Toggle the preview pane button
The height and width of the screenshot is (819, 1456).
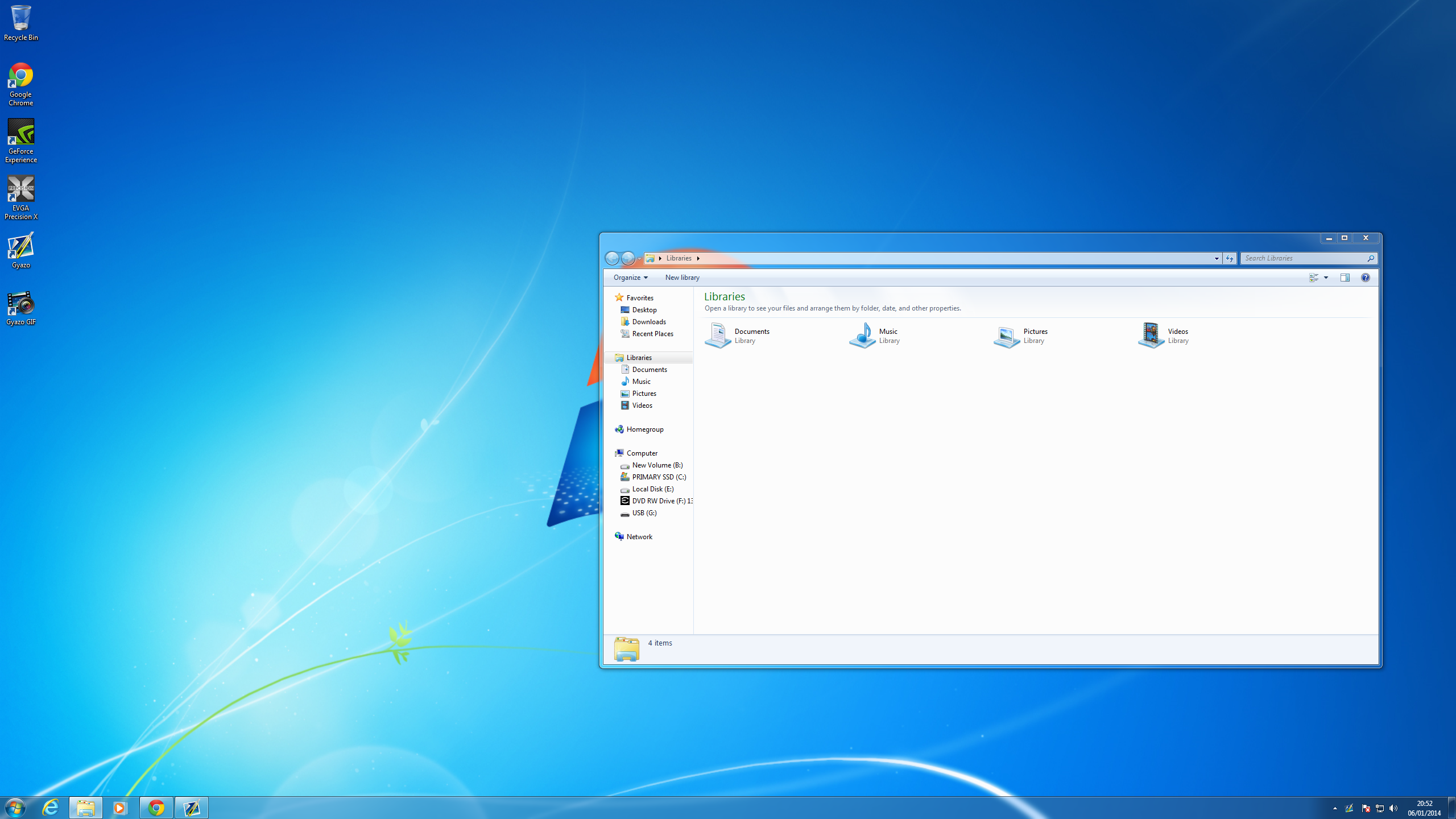click(x=1345, y=278)
